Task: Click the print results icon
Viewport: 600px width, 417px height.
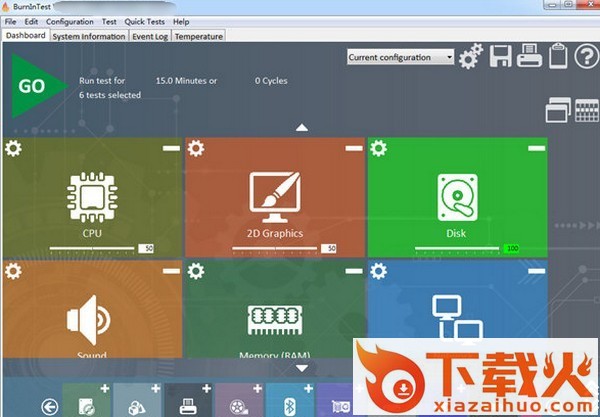Action: [x=529, y=56]
